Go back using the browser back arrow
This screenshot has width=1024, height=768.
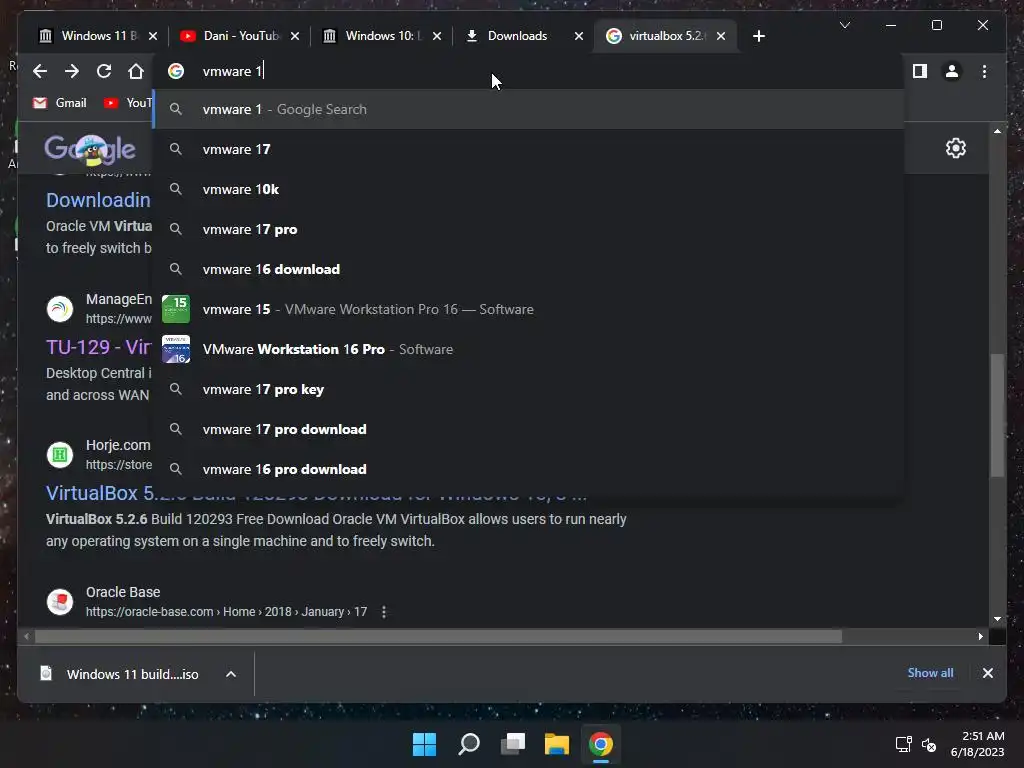pyautogui.click(x=40, y=71)
